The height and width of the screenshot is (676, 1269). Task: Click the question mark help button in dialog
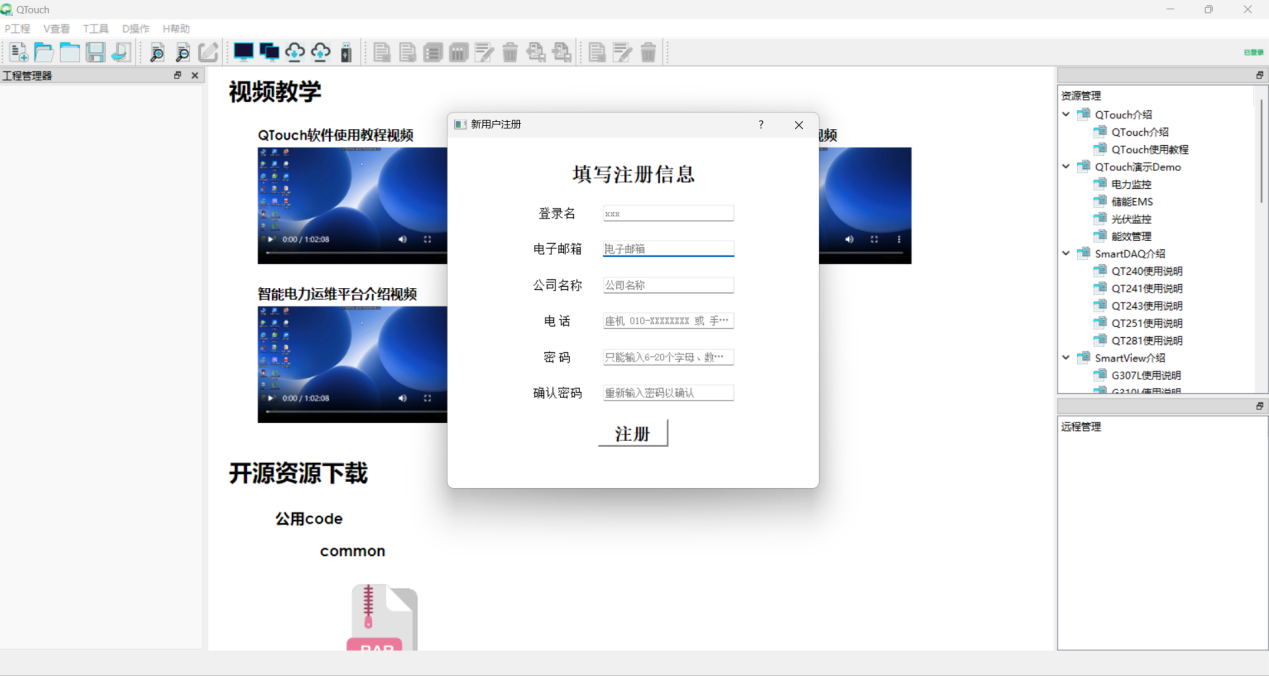(x=761, y=125)
